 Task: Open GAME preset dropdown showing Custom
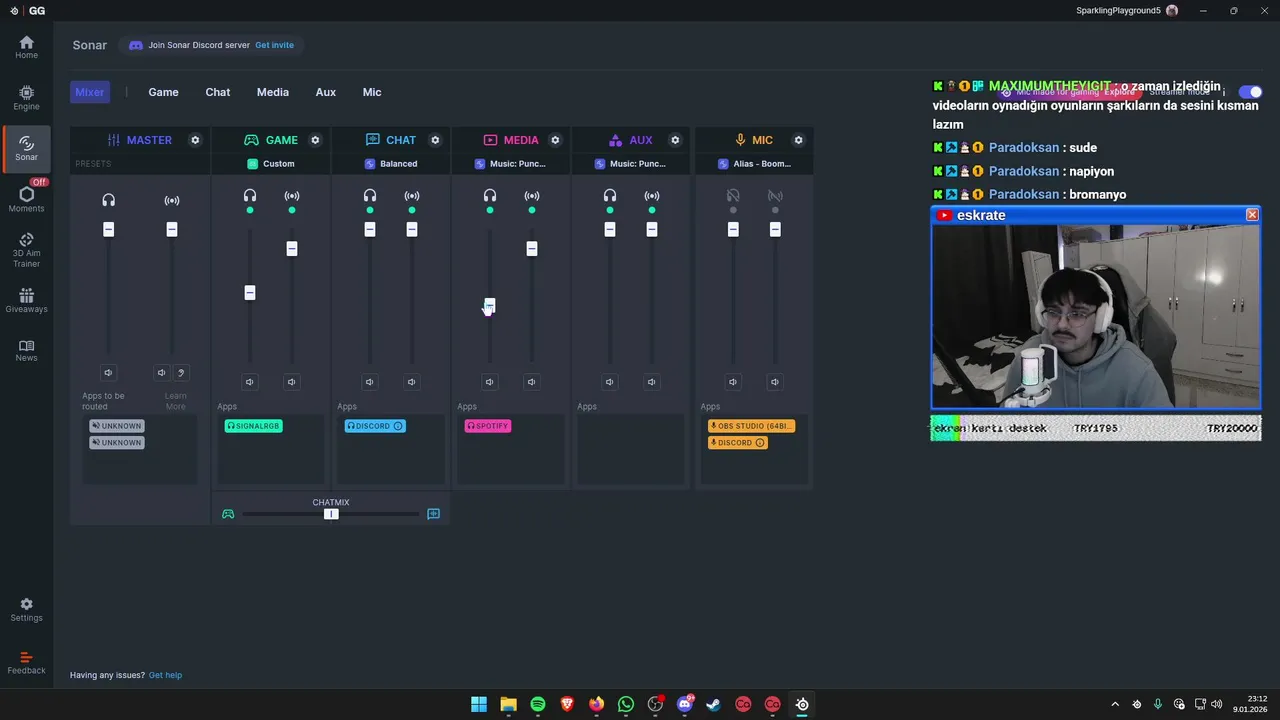click(271, 164)
